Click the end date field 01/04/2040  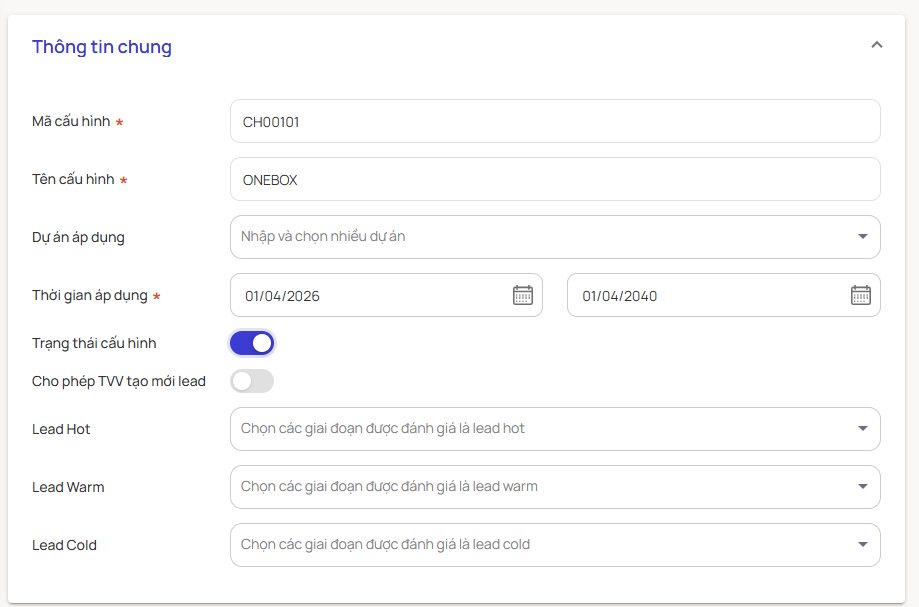tap(724, 295)
